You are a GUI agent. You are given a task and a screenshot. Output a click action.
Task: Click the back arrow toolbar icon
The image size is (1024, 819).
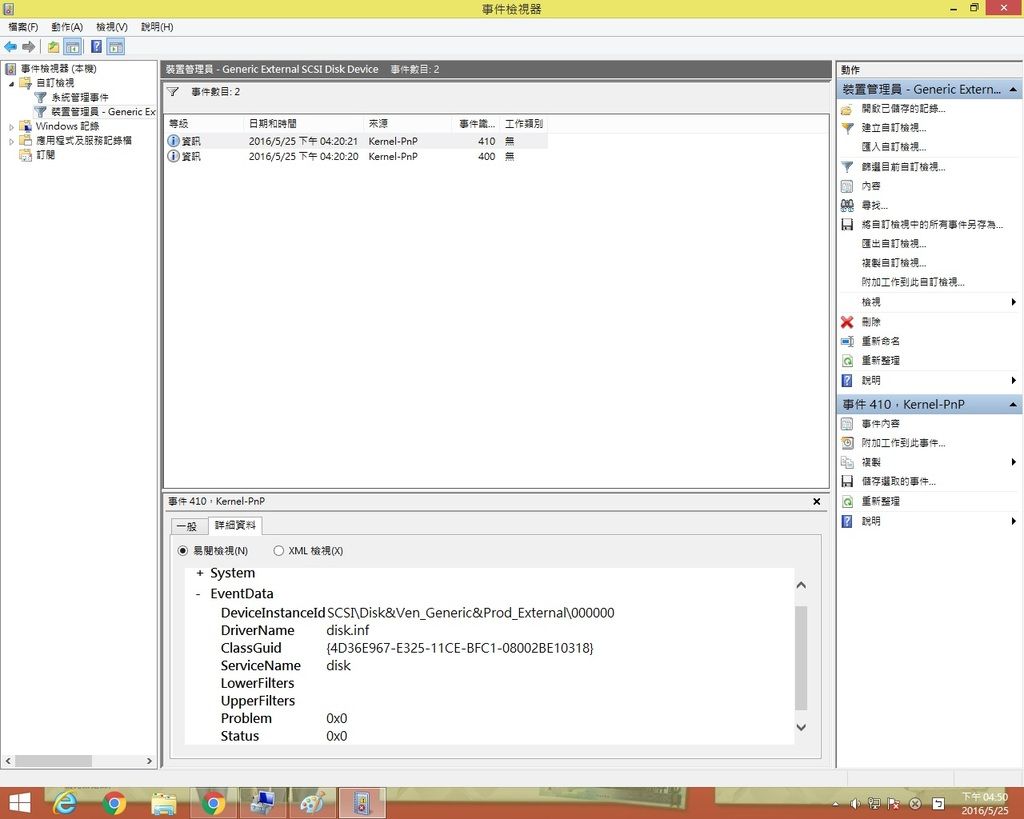(10, 47)
